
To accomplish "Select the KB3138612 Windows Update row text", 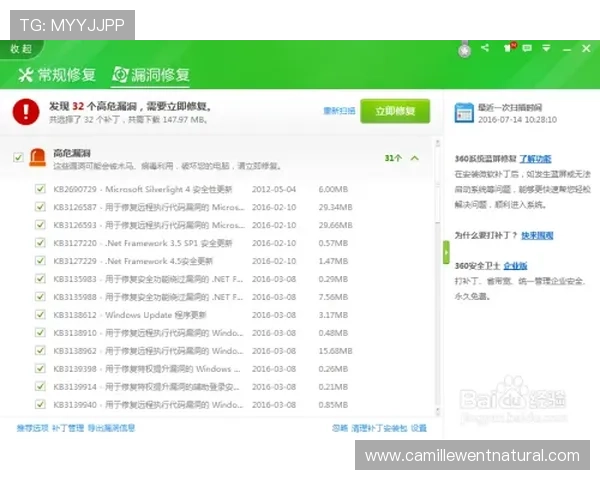I will pos(130,315).
